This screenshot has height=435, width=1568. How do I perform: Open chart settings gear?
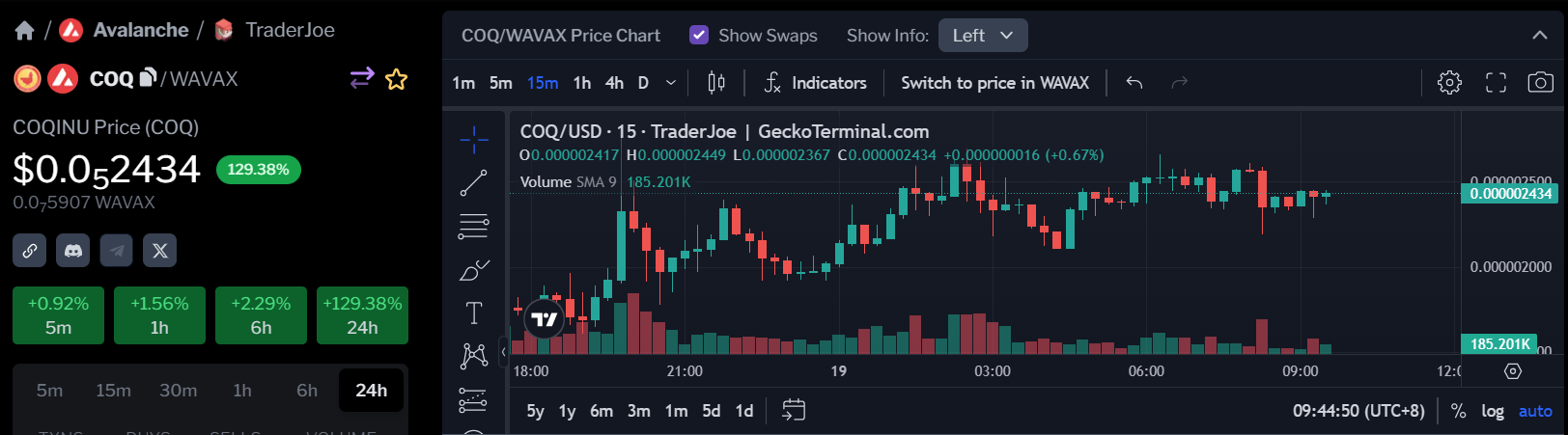coord(1449,83)
